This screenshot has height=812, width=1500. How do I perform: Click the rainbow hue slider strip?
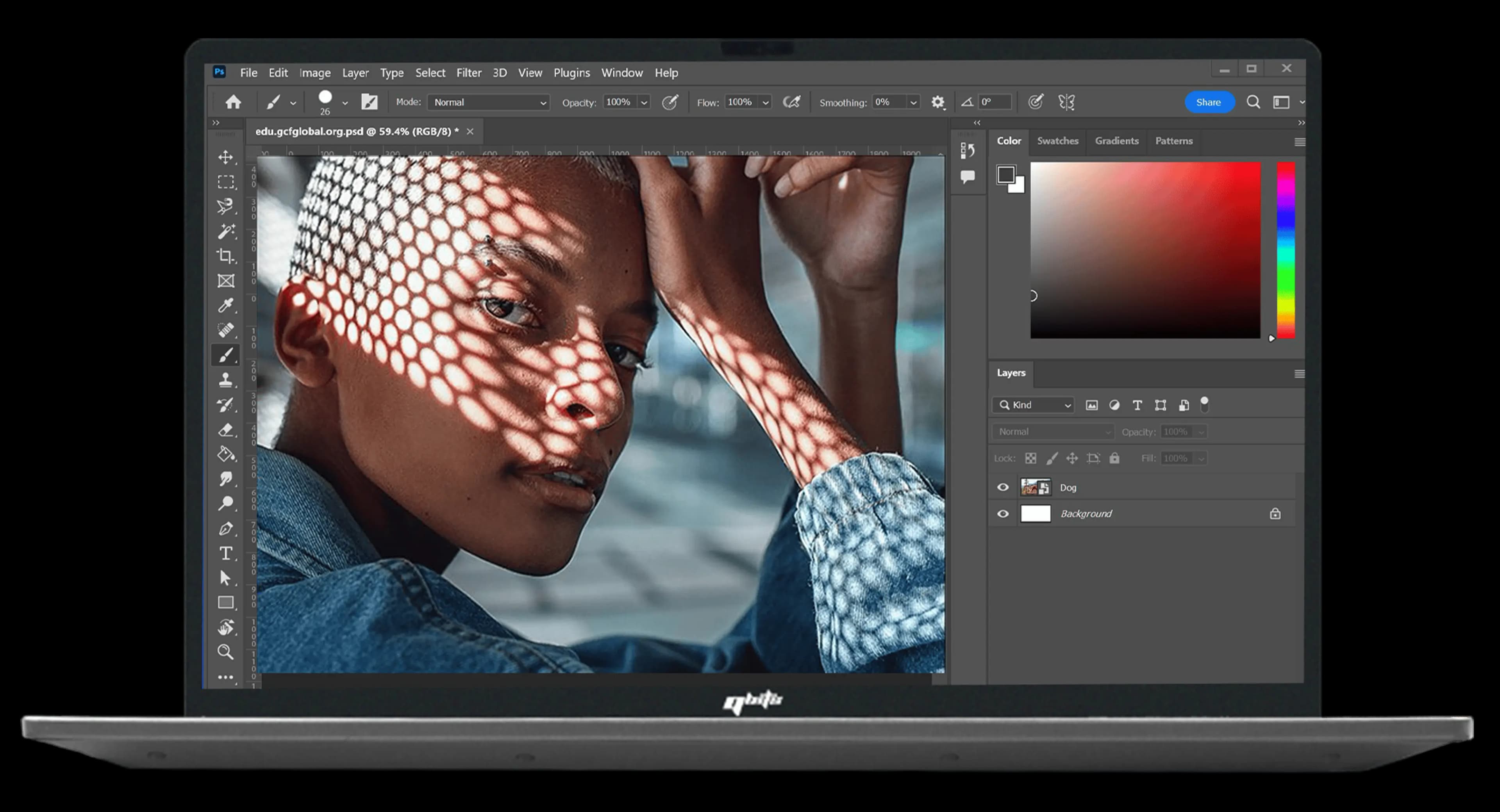pos(1286,250)
